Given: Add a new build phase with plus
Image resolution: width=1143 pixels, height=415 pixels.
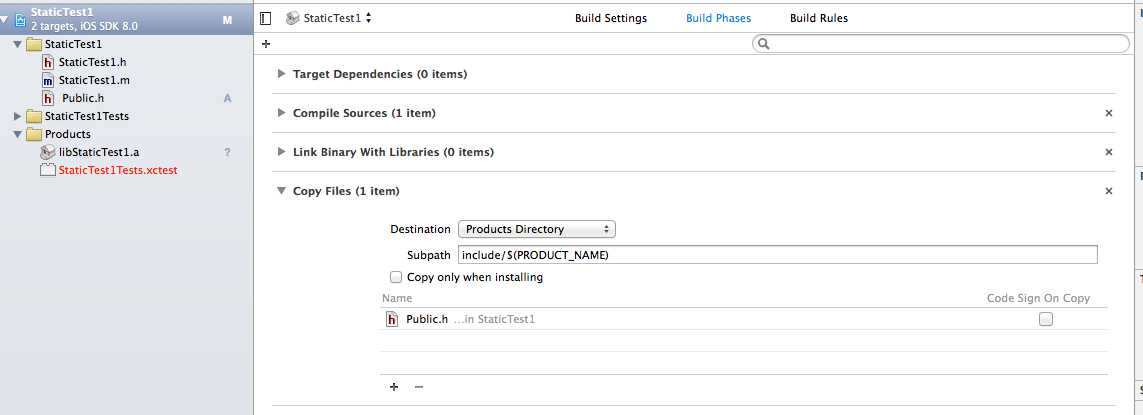Looking at the screenshot, I should pyautogui.click(x=266, y=44).
